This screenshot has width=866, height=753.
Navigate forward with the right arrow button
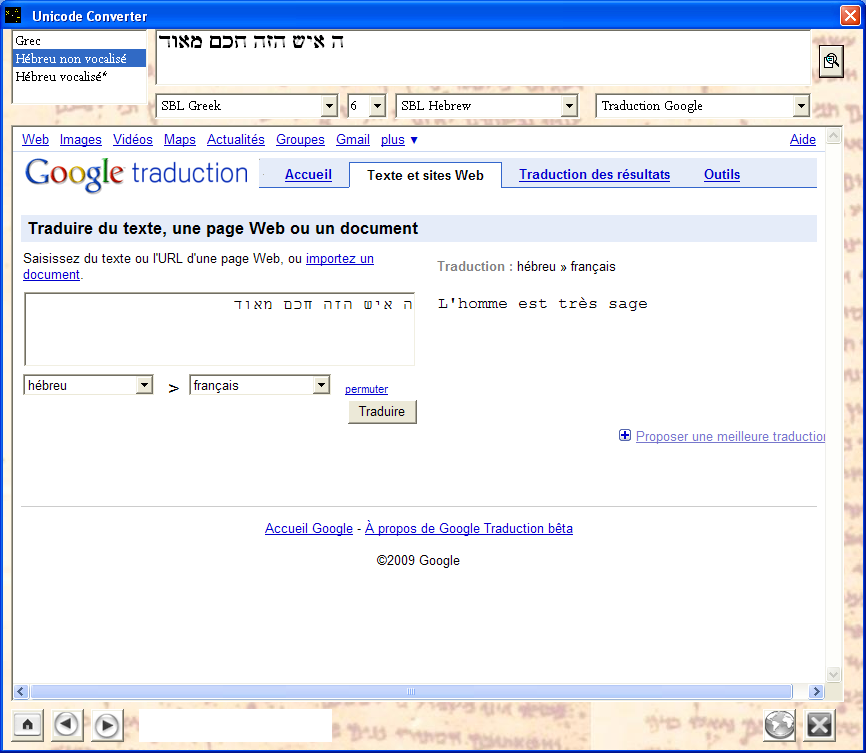[x=107, y=725]
